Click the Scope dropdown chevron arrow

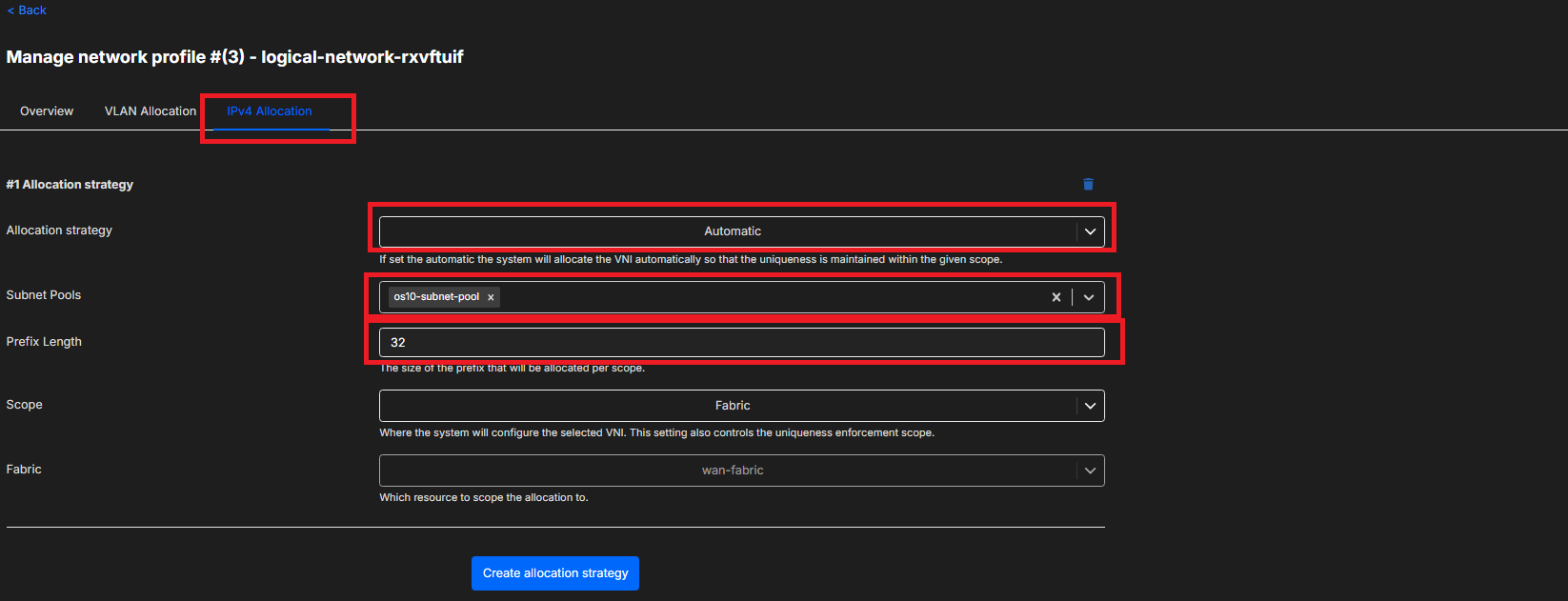(1090, 406)
